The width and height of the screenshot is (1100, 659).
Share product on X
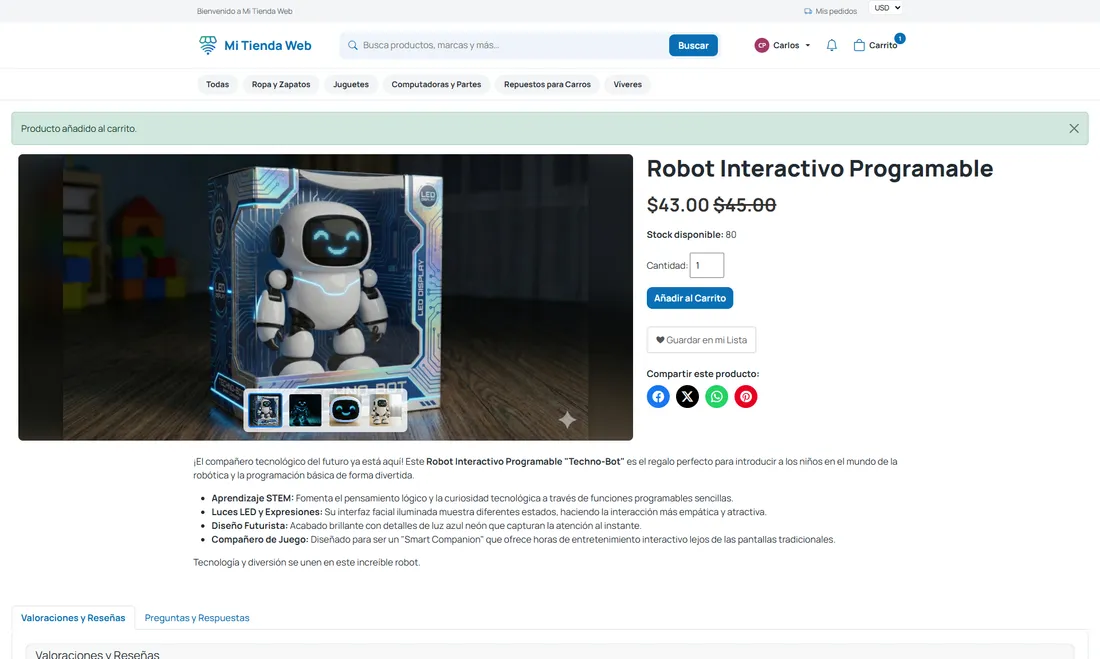(688, 397)
